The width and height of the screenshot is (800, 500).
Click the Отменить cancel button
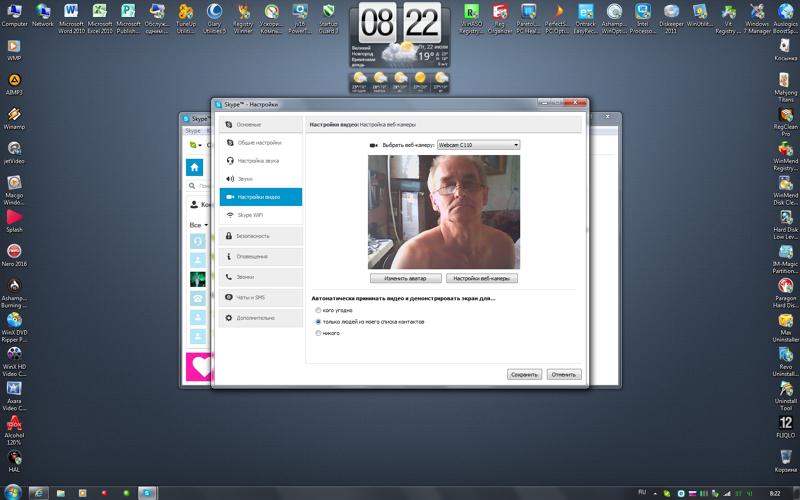point(564,374)
